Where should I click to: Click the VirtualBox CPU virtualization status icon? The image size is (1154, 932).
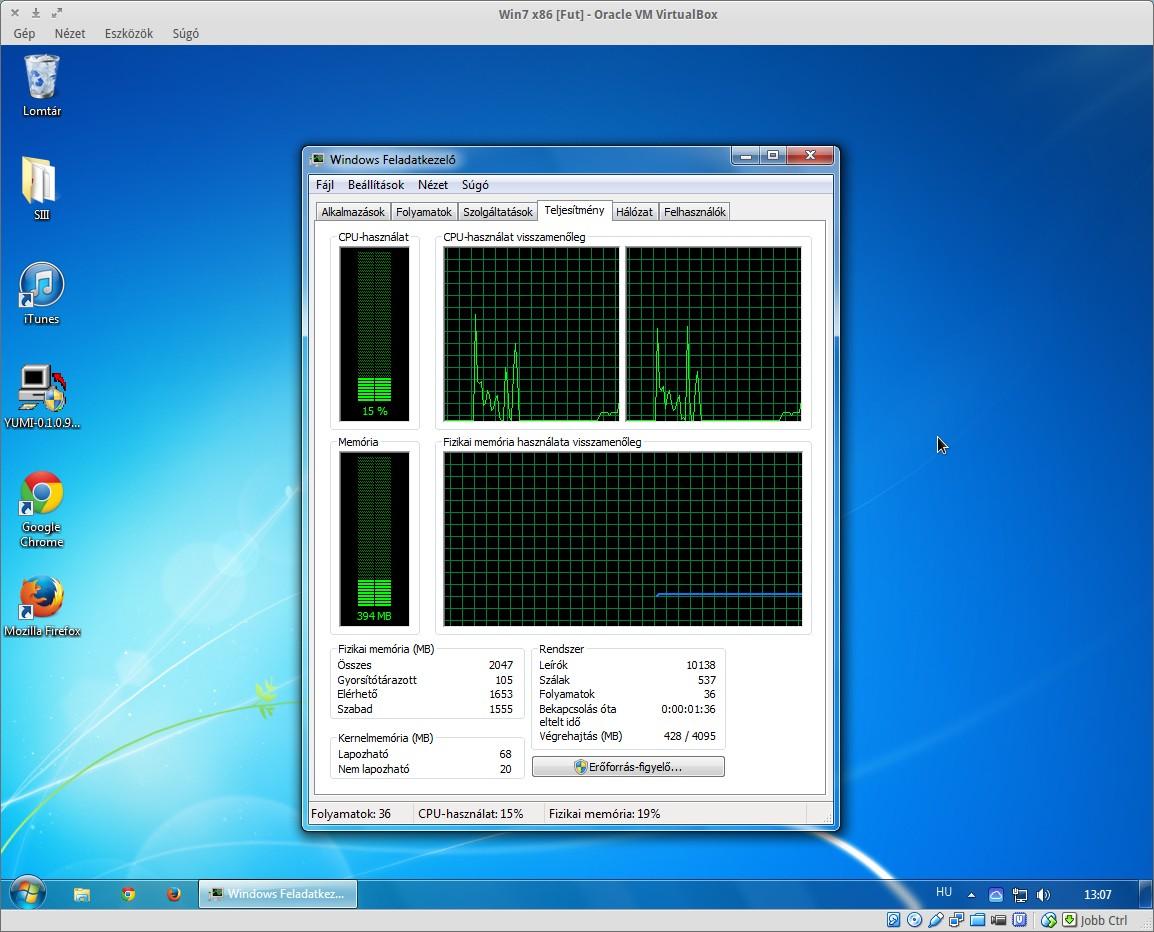pyautogui.click(x=1019, y=919)
